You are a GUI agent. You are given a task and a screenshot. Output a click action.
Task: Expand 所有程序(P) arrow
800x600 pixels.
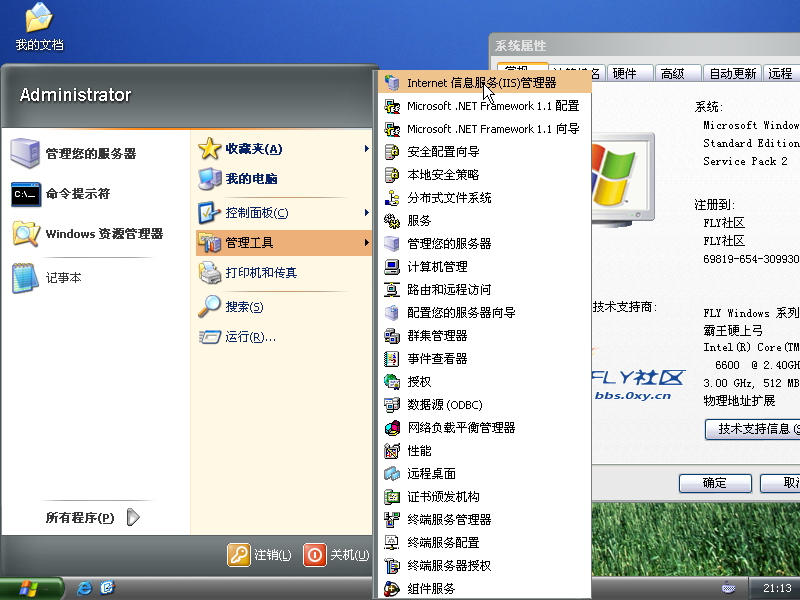tap(133, 517)
